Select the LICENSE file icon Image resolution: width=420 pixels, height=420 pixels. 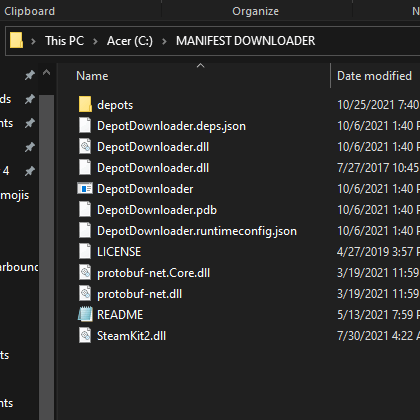85,252
